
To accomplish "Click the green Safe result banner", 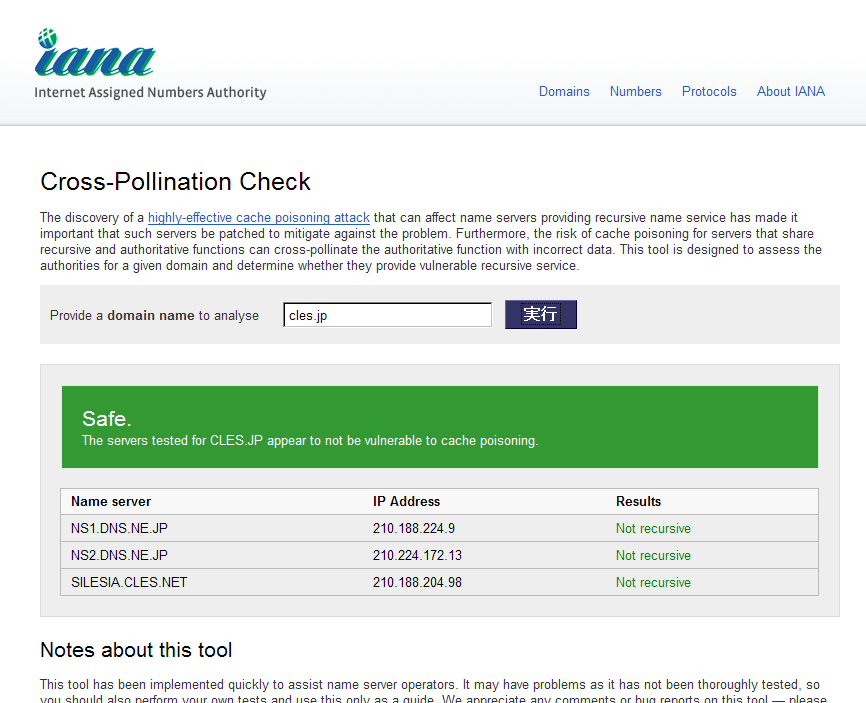I will point(439,427).
